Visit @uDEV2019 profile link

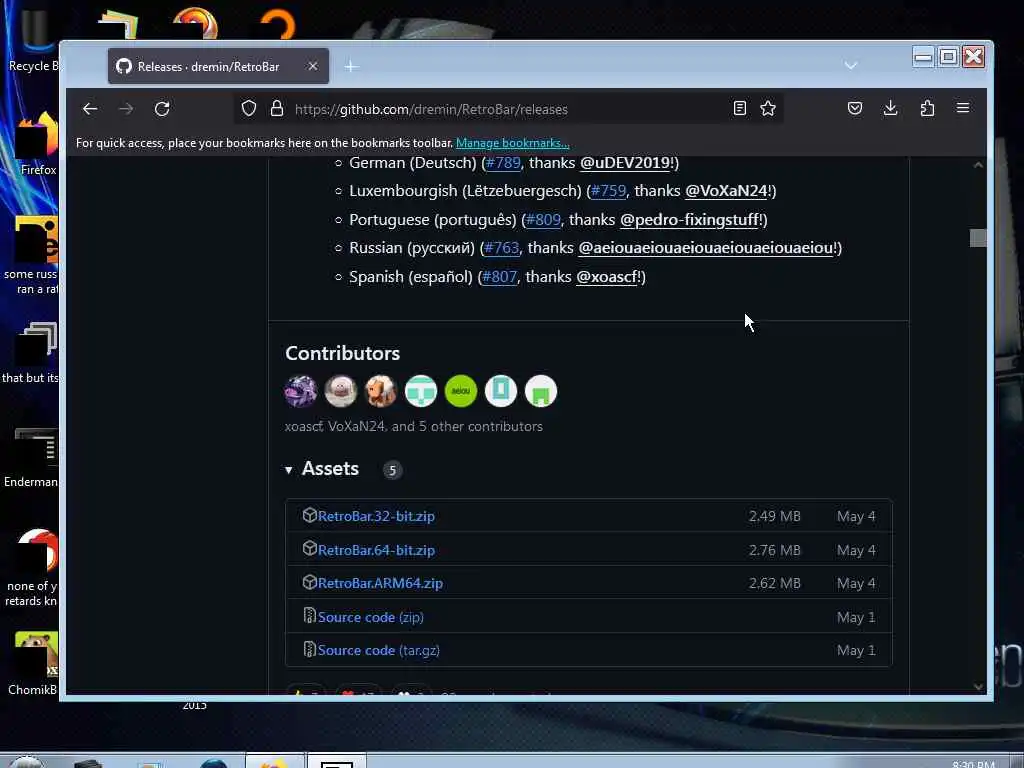point(624,163)
